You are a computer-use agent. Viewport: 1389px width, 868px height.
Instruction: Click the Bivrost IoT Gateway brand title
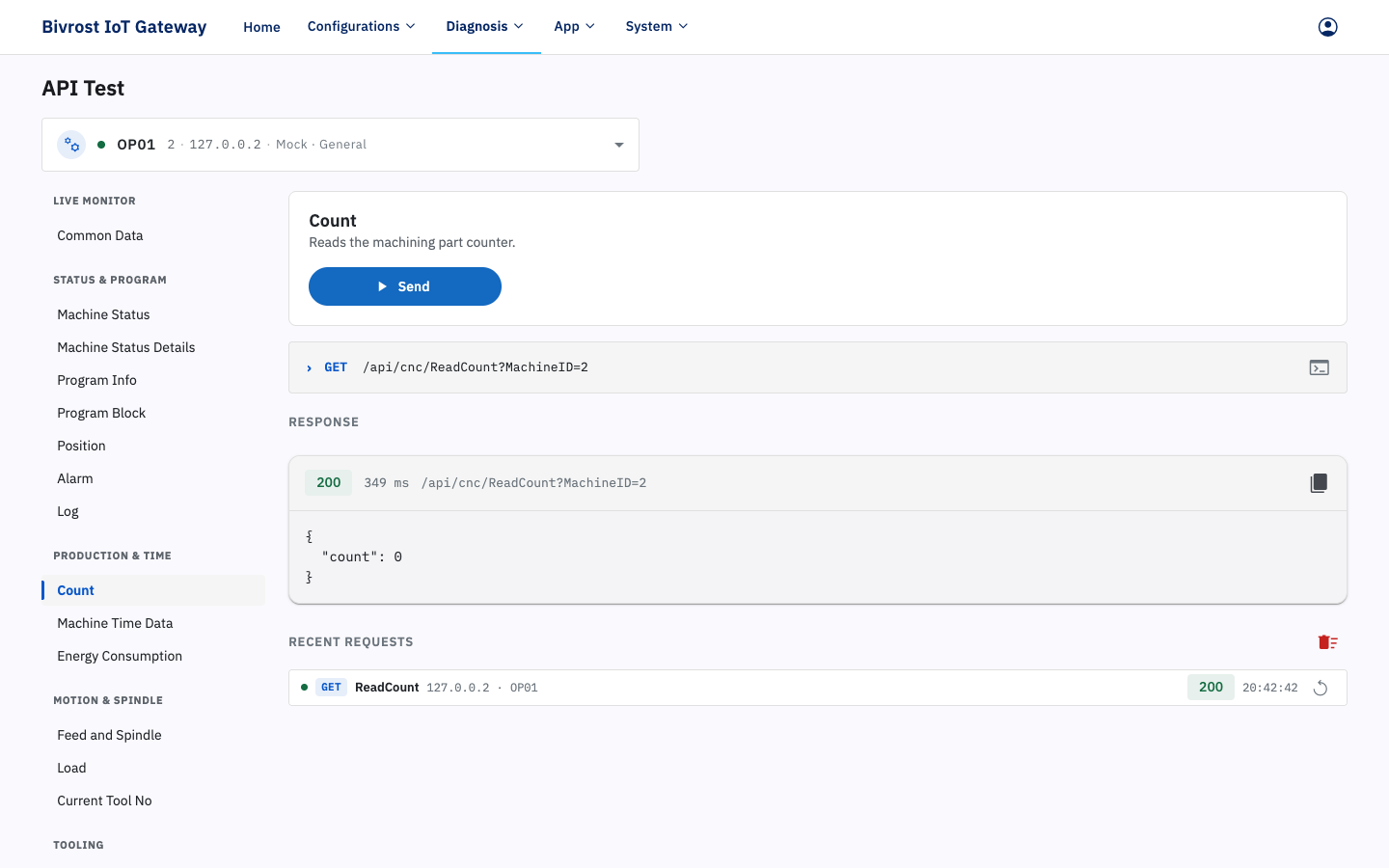point(124,27)
